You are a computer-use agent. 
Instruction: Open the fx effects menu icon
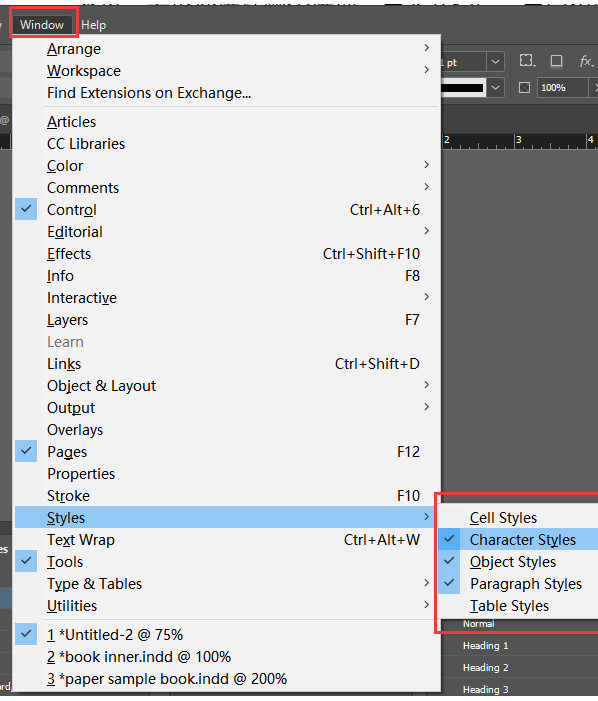coord(586,61)
